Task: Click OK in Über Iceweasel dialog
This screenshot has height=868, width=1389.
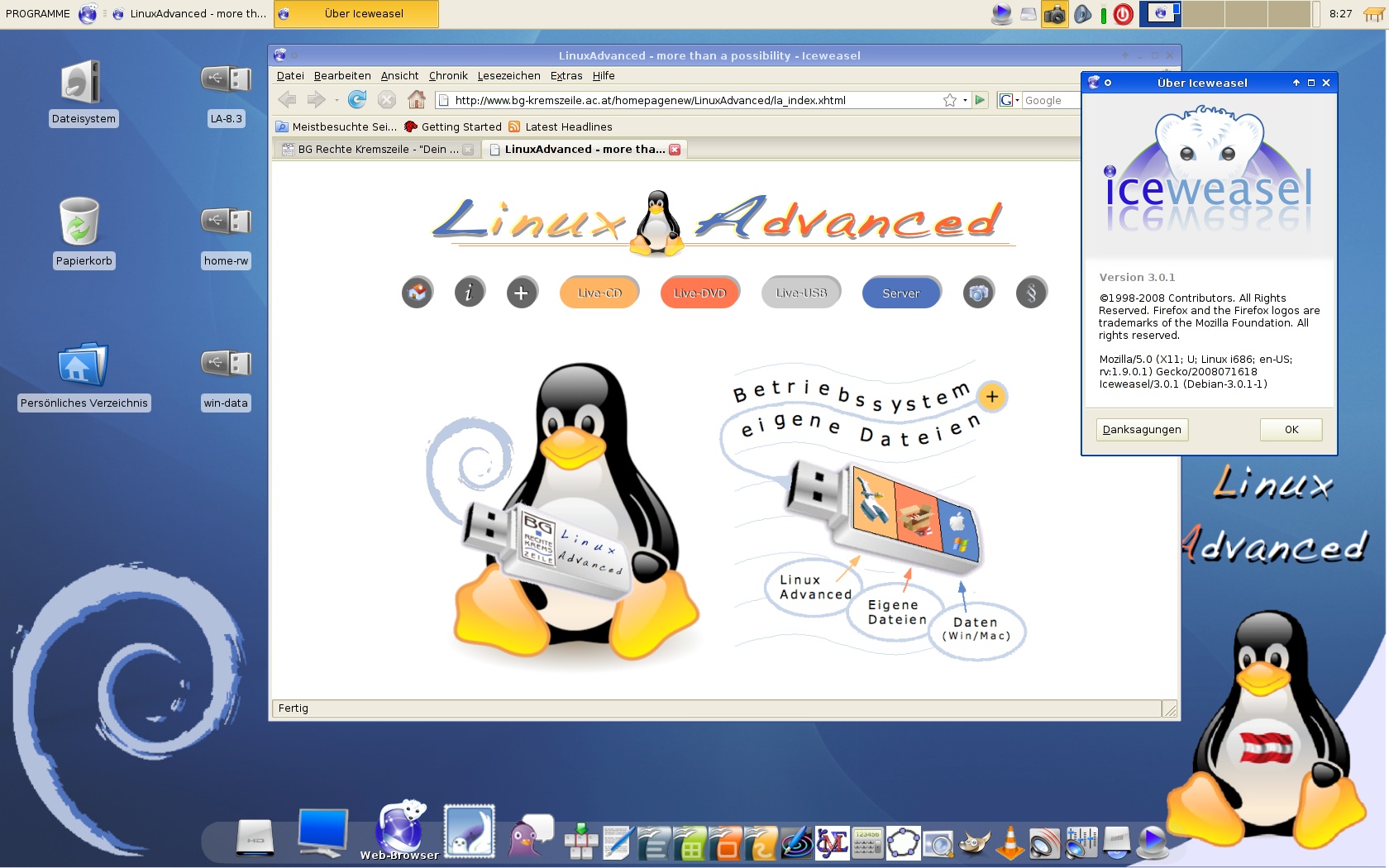Action: (x=1291, y=430)
